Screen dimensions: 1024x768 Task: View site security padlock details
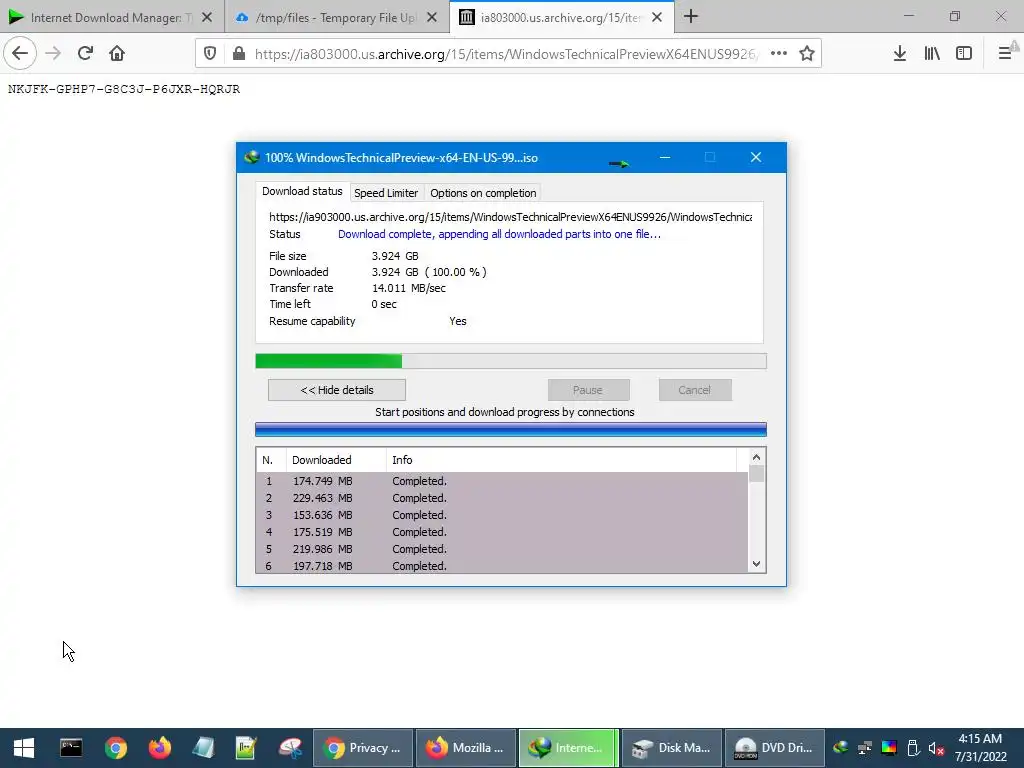click(239, 54)
